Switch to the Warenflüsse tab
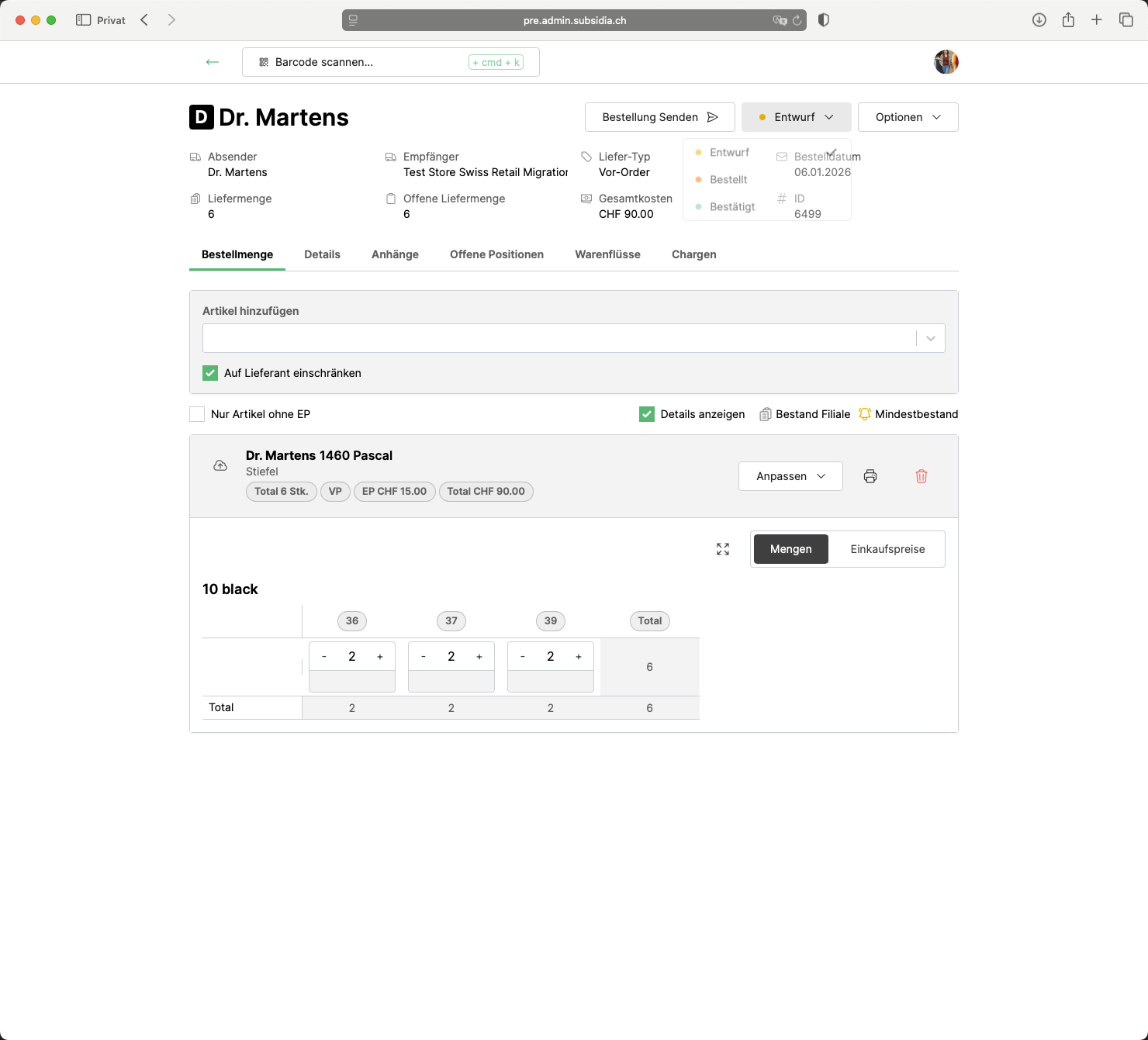Screen dimensions: 1148x1040 (x=607, y=254)
